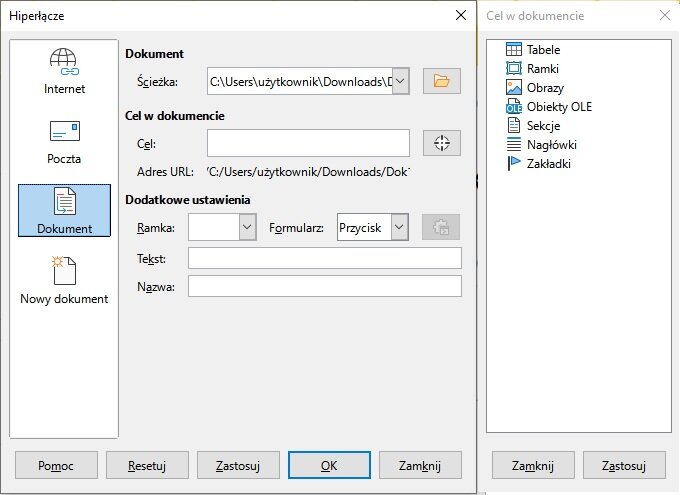Viewport: 680px width, 495px height.
Task: Click the Adres URL value text
Action: (308, 172)
